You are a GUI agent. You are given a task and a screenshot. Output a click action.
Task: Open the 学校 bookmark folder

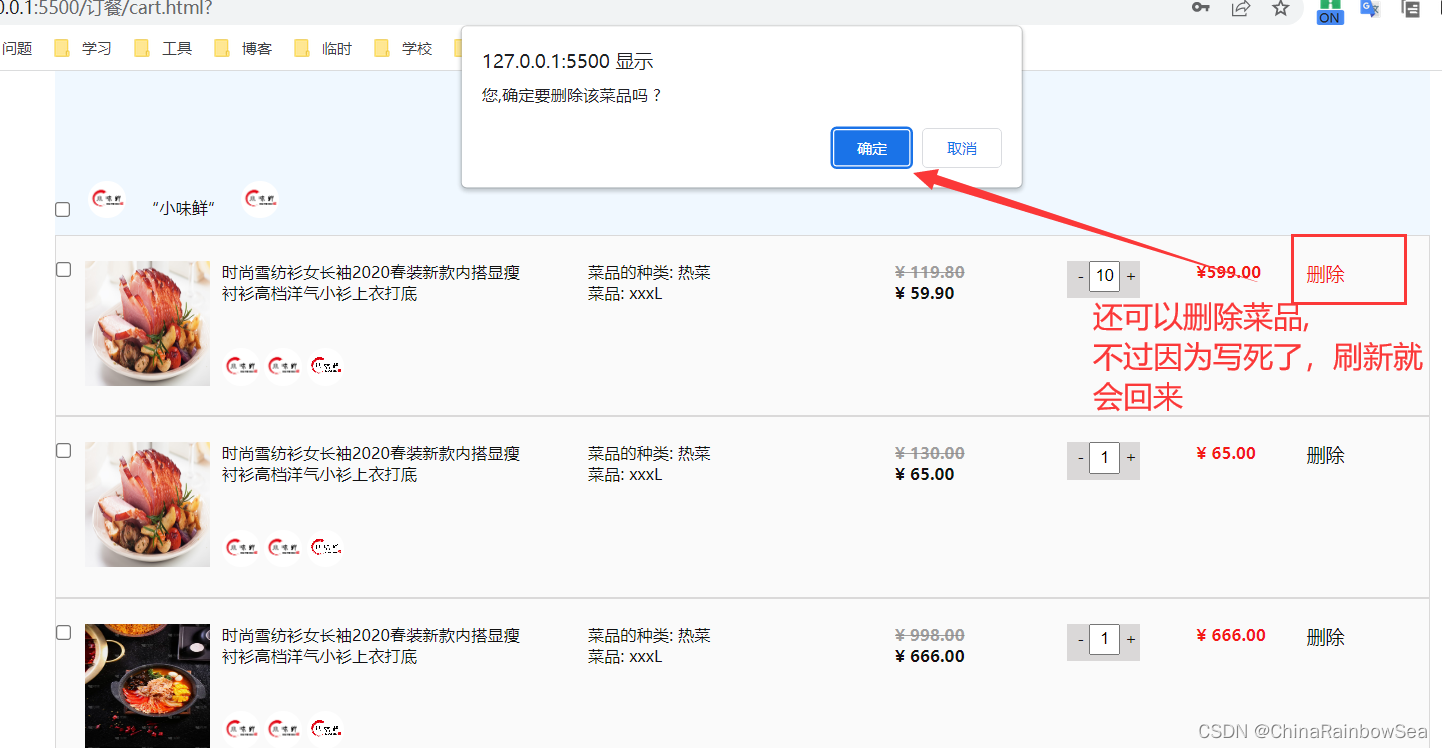coord(403,48)
